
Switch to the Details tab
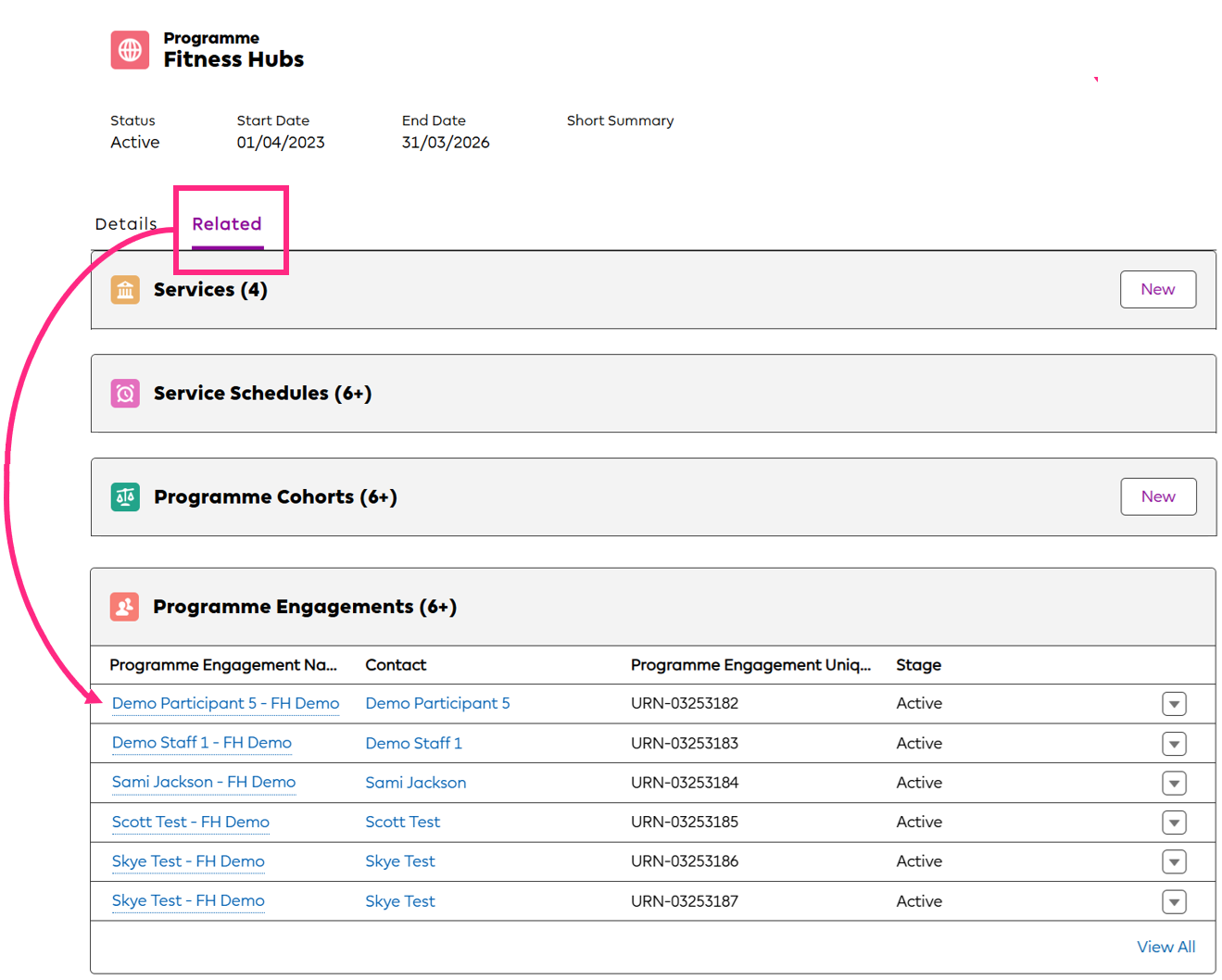[126, 223]
